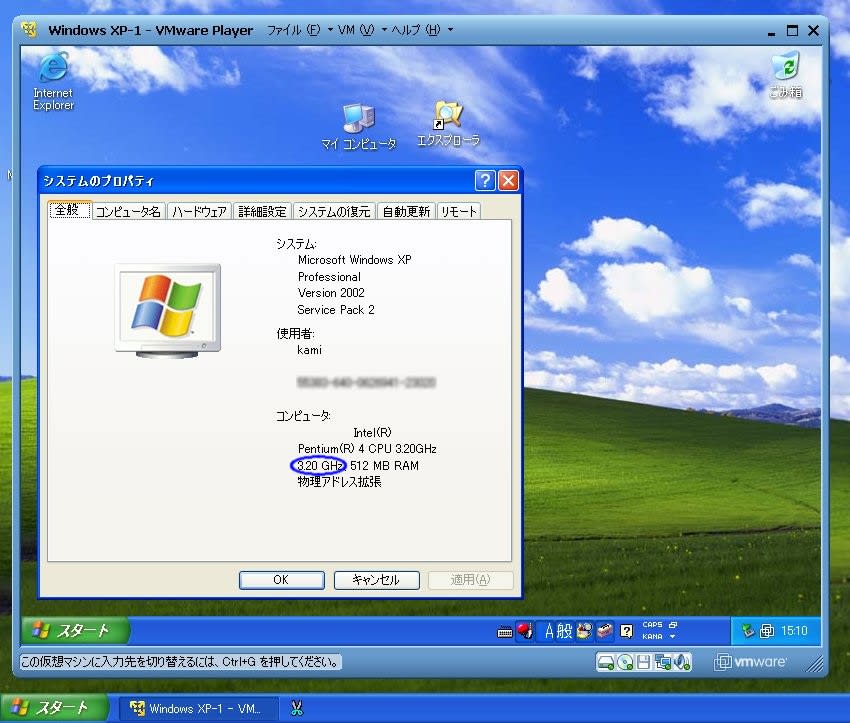The image size is (850, 723).
Task: Switch to the コンピュータ名 tab
Action: (x=128, y=211)
